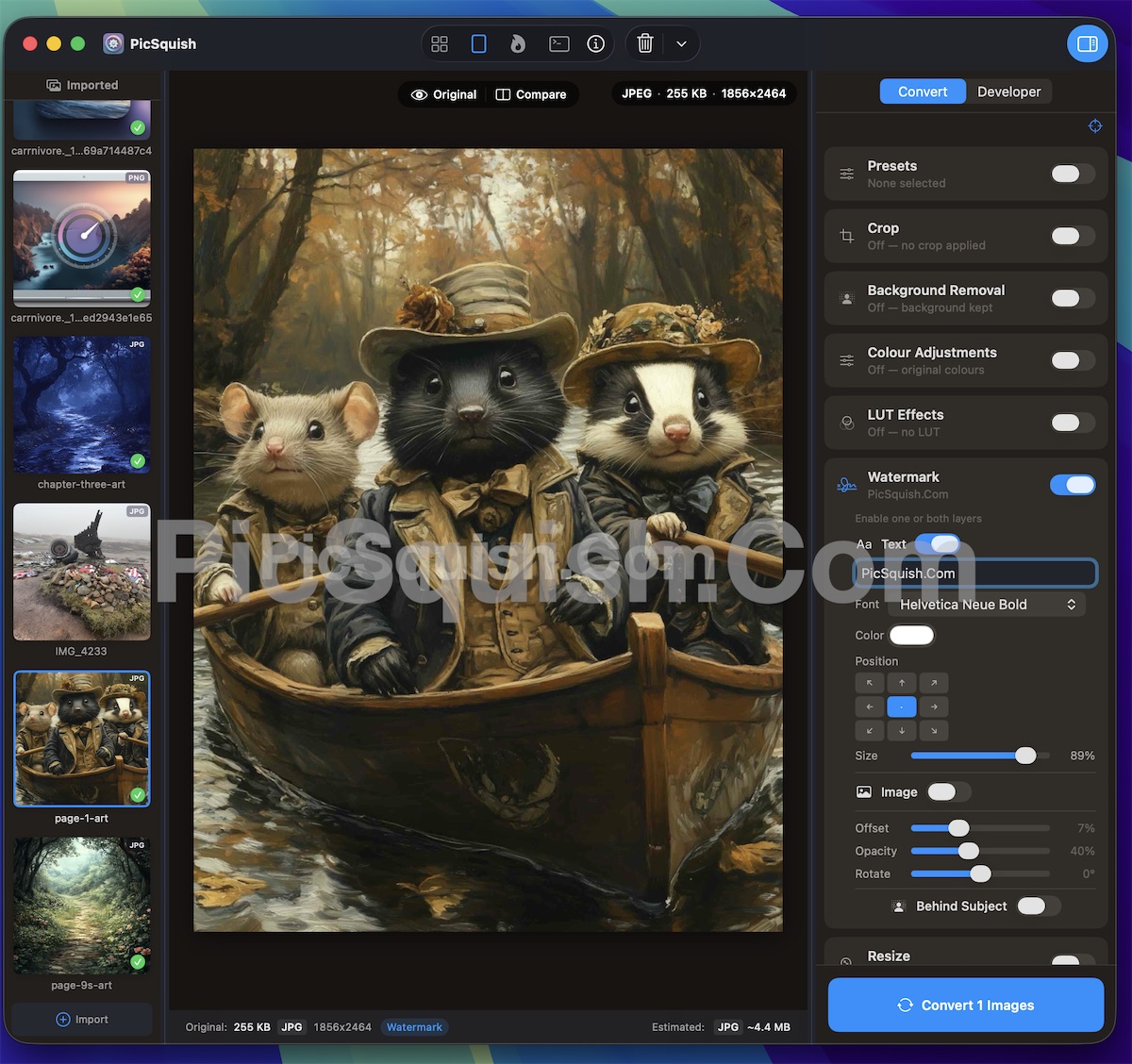This screenshot has width=1132, height=1064.
Task: Enable the Crop toggle
Action: pos(1074,236)
